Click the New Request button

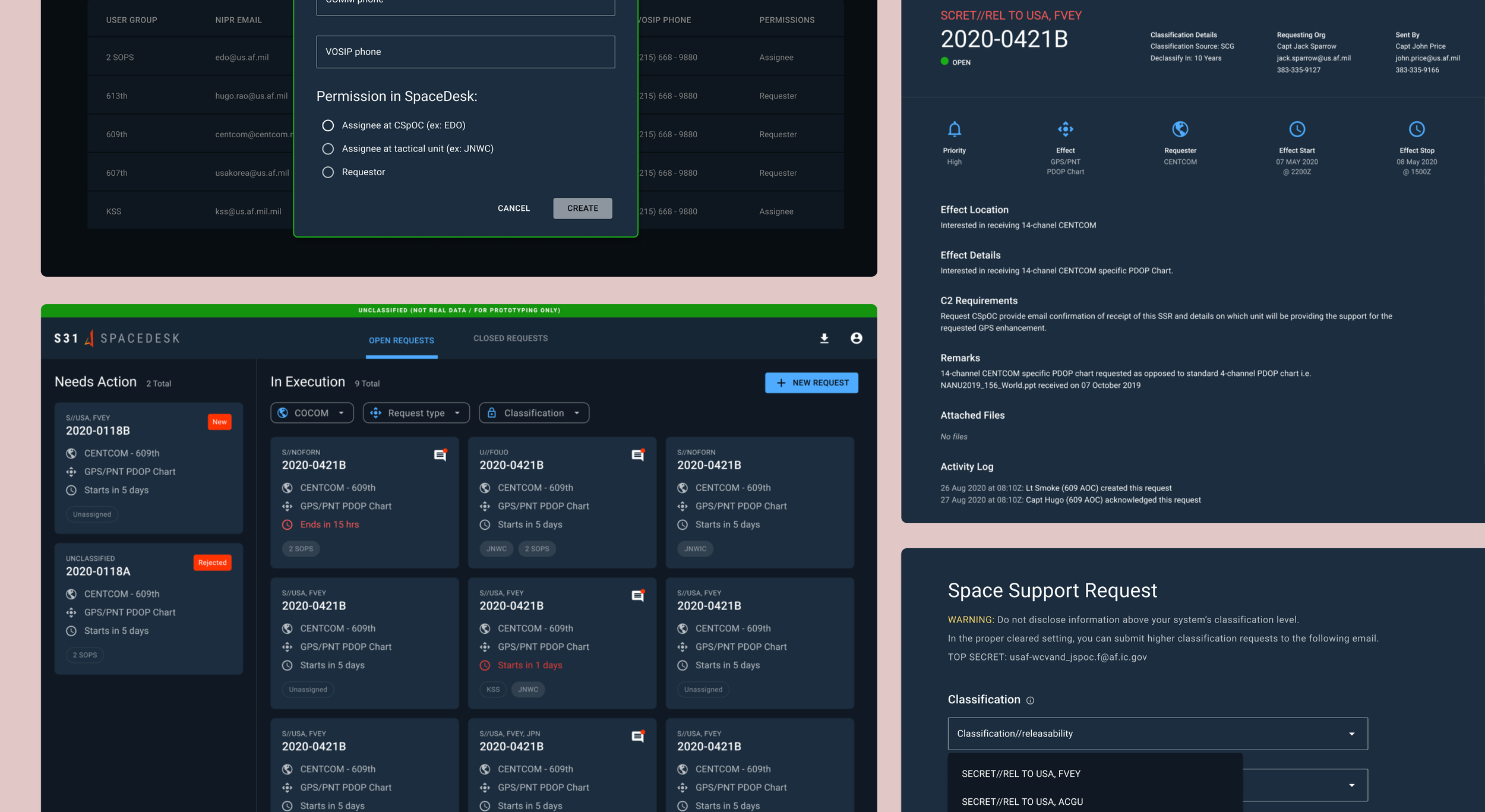(x=811, y=383)
